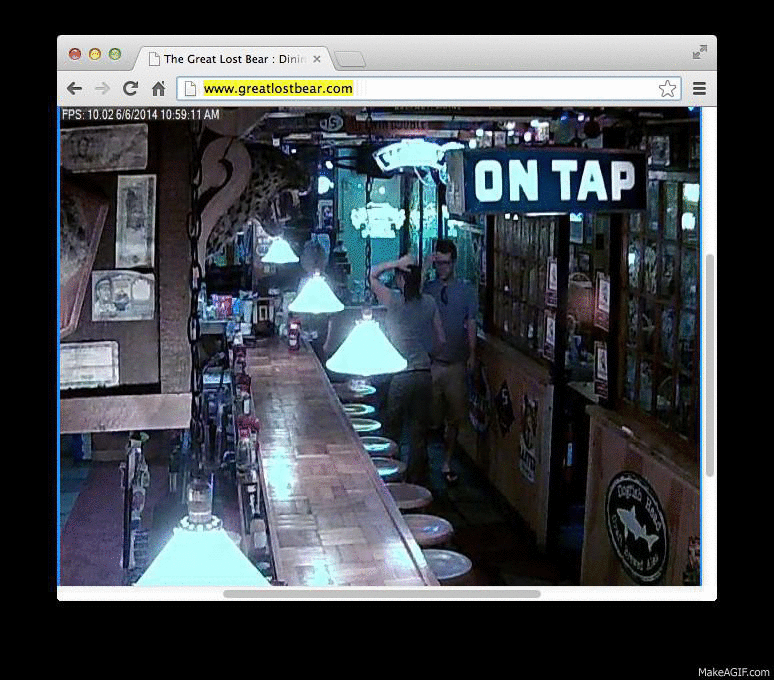This screenshot has width=774, height=680.
Task: Click the MakeAGIF.com watermark
Action: point(733,672)
